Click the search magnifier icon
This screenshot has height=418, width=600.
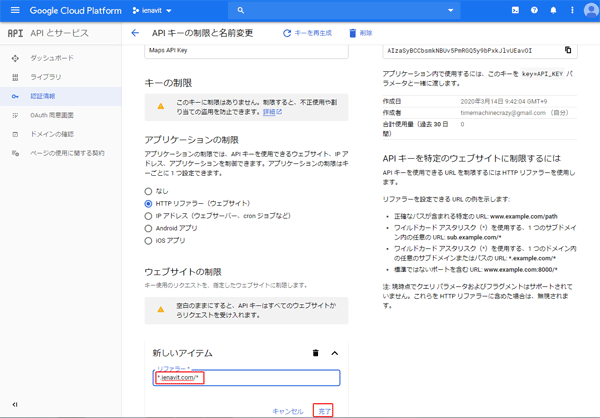pos(240,10)
